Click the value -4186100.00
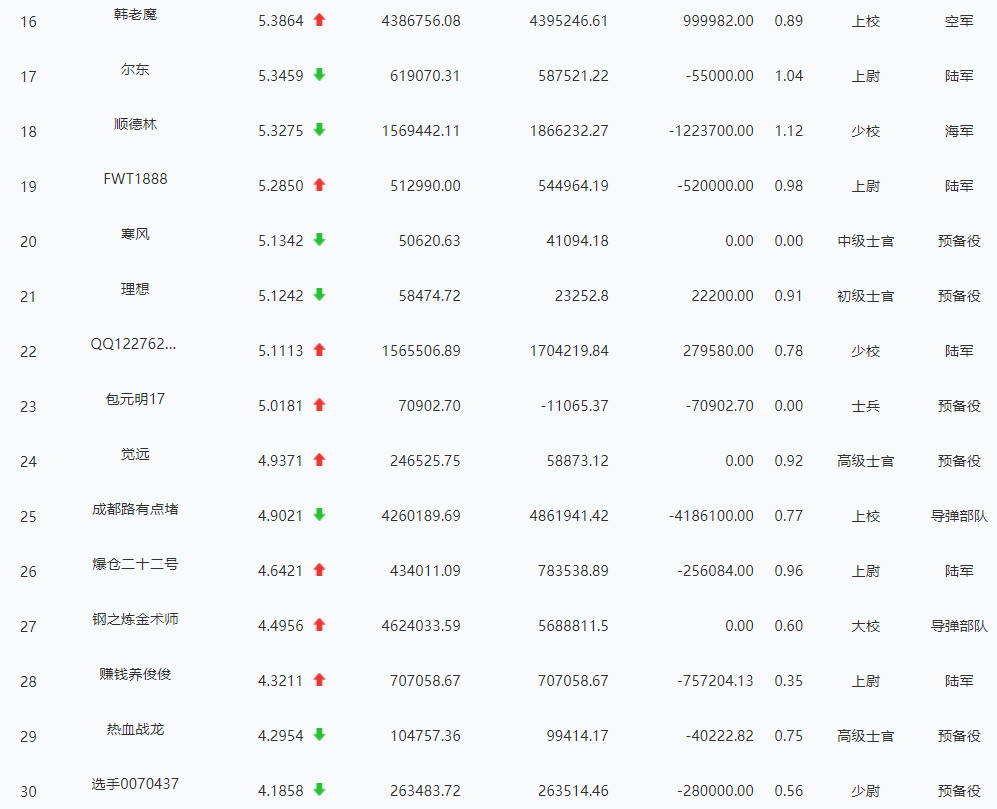Screen dimensions: 997x809 pyautogui.click(x=711, y=516)
